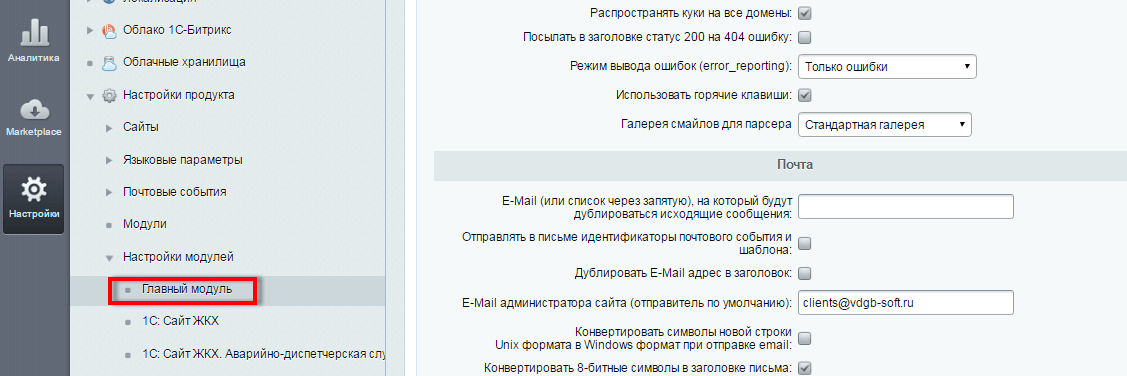Screen dimensions: 1127x376
Task: Click the Настройки продукта gear icon
Action: (x=109, y=95)
